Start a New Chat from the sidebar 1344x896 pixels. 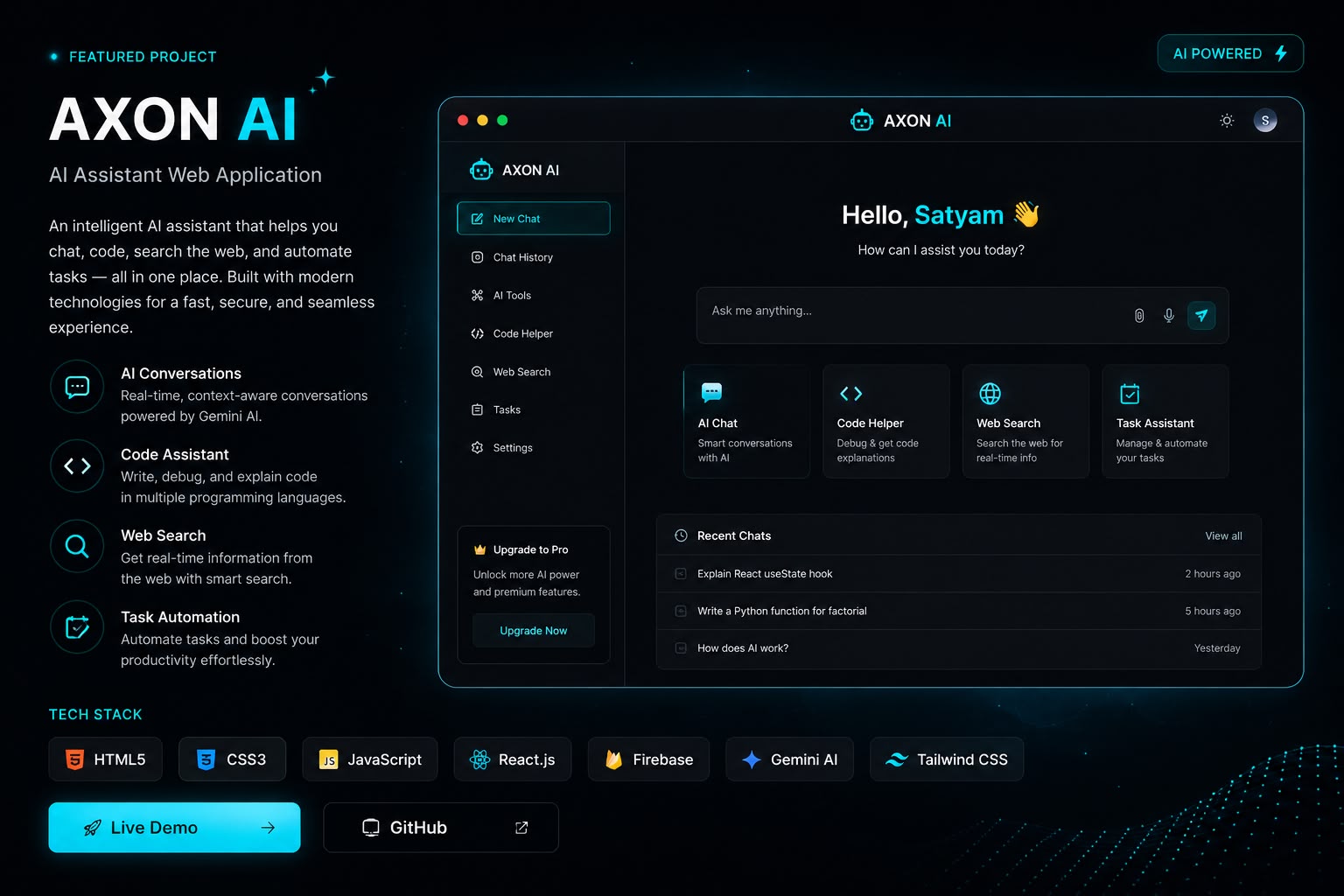tap(533, 219)
